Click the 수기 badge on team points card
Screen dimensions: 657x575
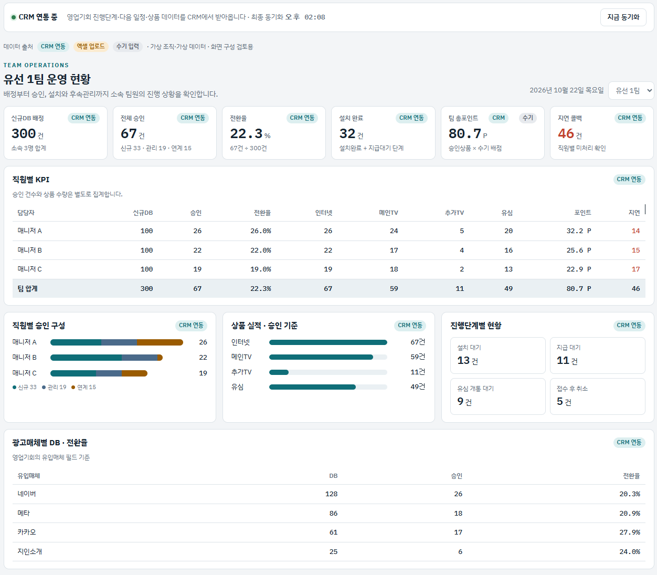(528, 118)
